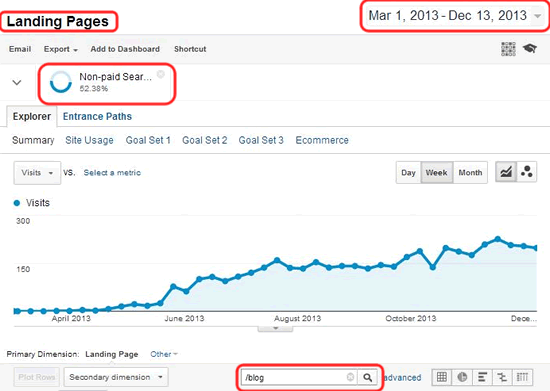Select the comparison view icon
The image size is (550, 391).
point(502,377)
